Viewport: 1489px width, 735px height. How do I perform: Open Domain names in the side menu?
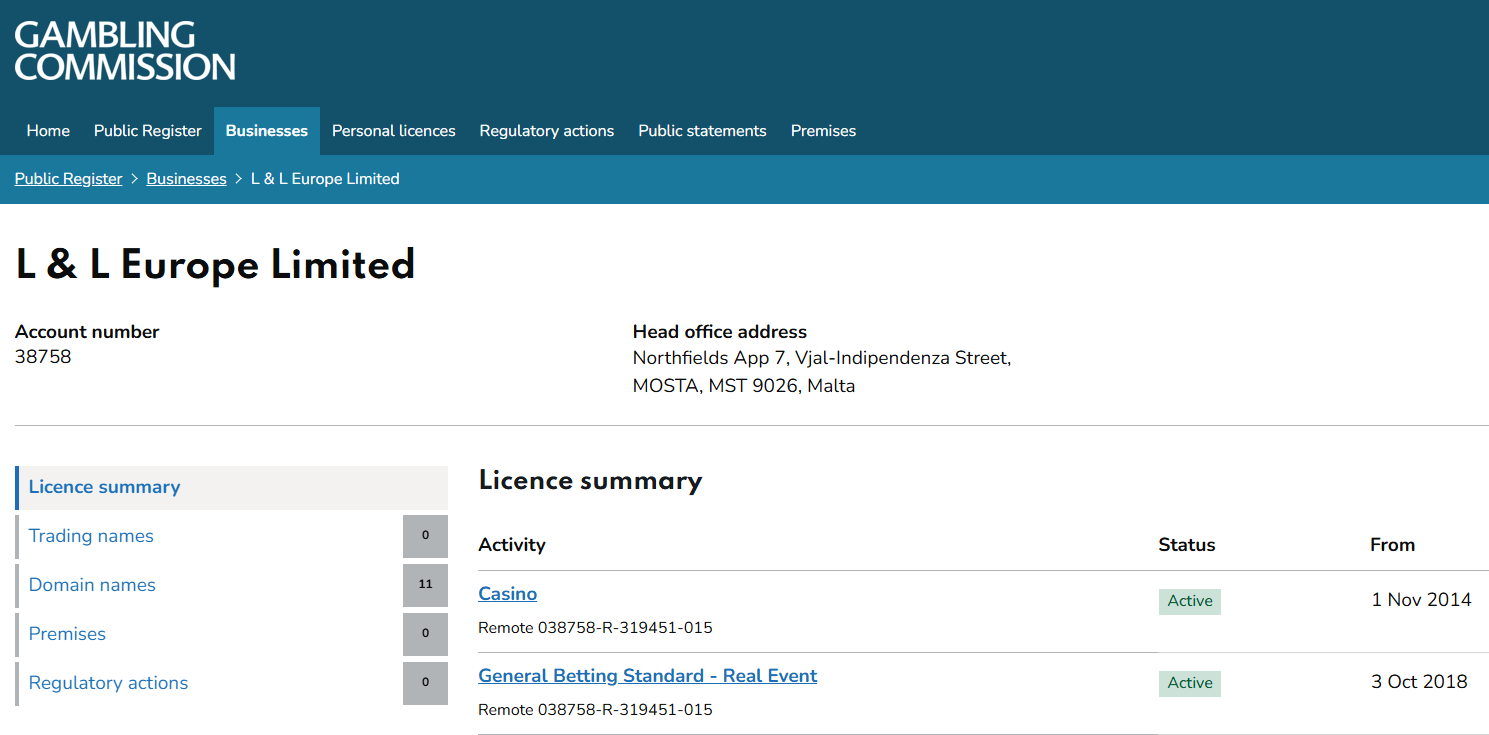[x=92, y=585]
